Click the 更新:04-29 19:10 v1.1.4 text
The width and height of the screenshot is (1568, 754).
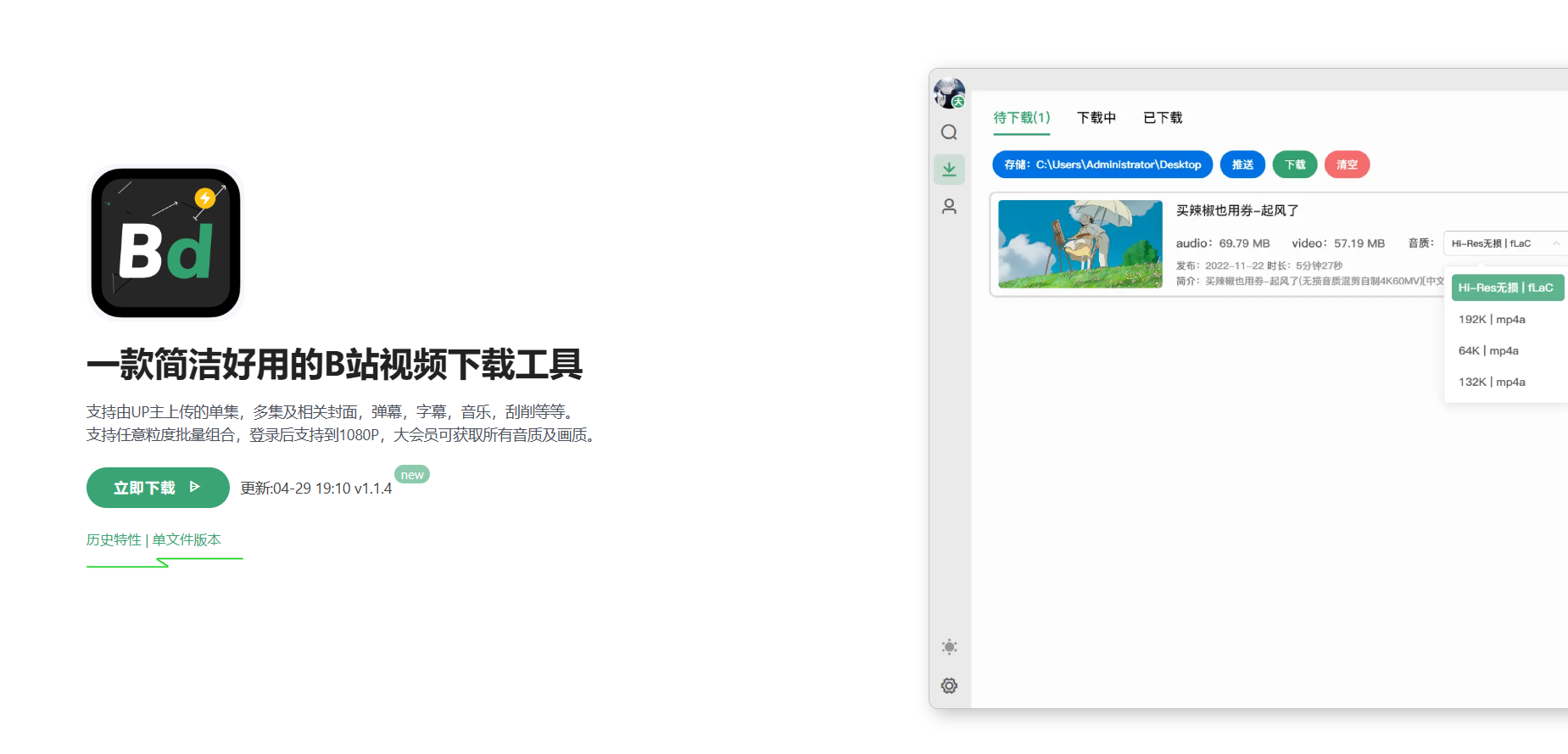316,489
